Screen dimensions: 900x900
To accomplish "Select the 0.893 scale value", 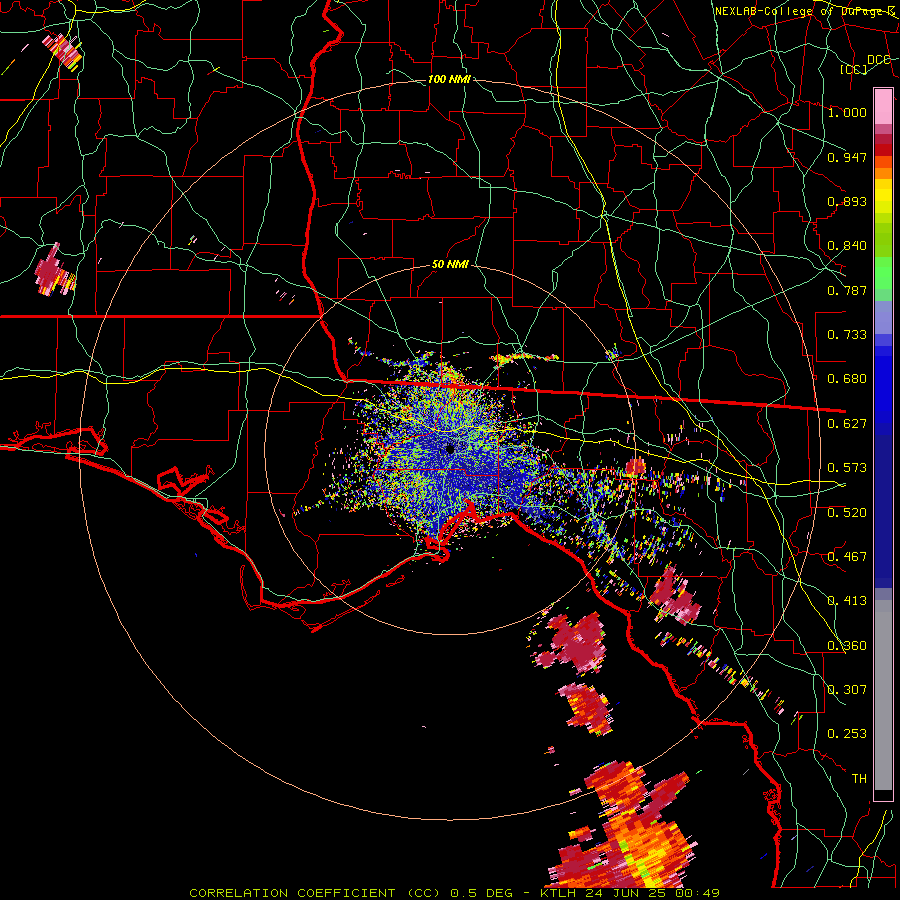I will (x=847, y=201).
